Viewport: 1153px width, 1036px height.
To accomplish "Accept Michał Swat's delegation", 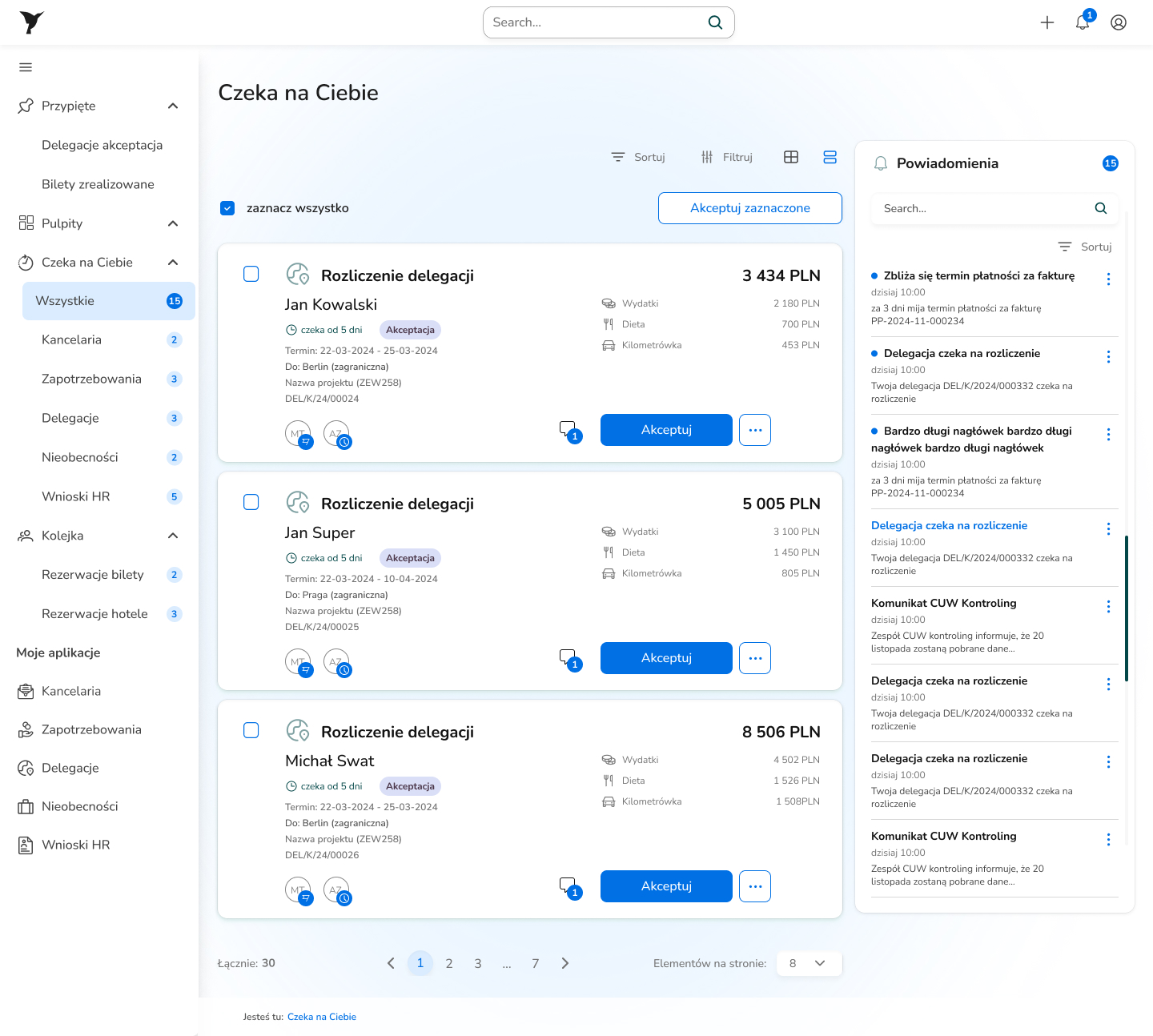I will (666, 886).
